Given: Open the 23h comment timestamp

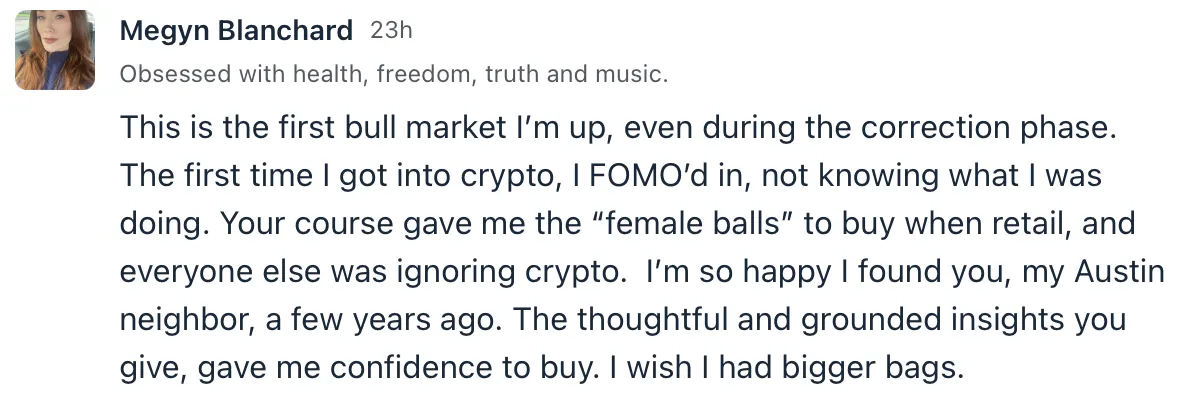Looking at the screenshot, I should pyautogui.click(x=391, y=31).
